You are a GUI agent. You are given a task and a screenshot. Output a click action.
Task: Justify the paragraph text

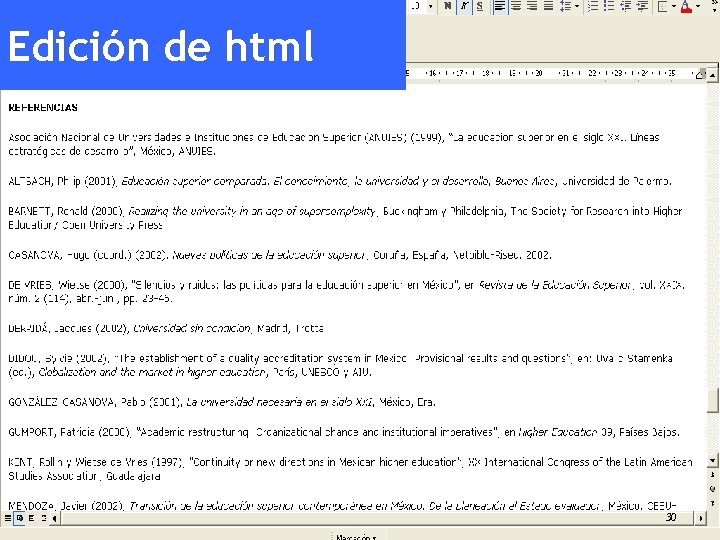pos(548,6)
